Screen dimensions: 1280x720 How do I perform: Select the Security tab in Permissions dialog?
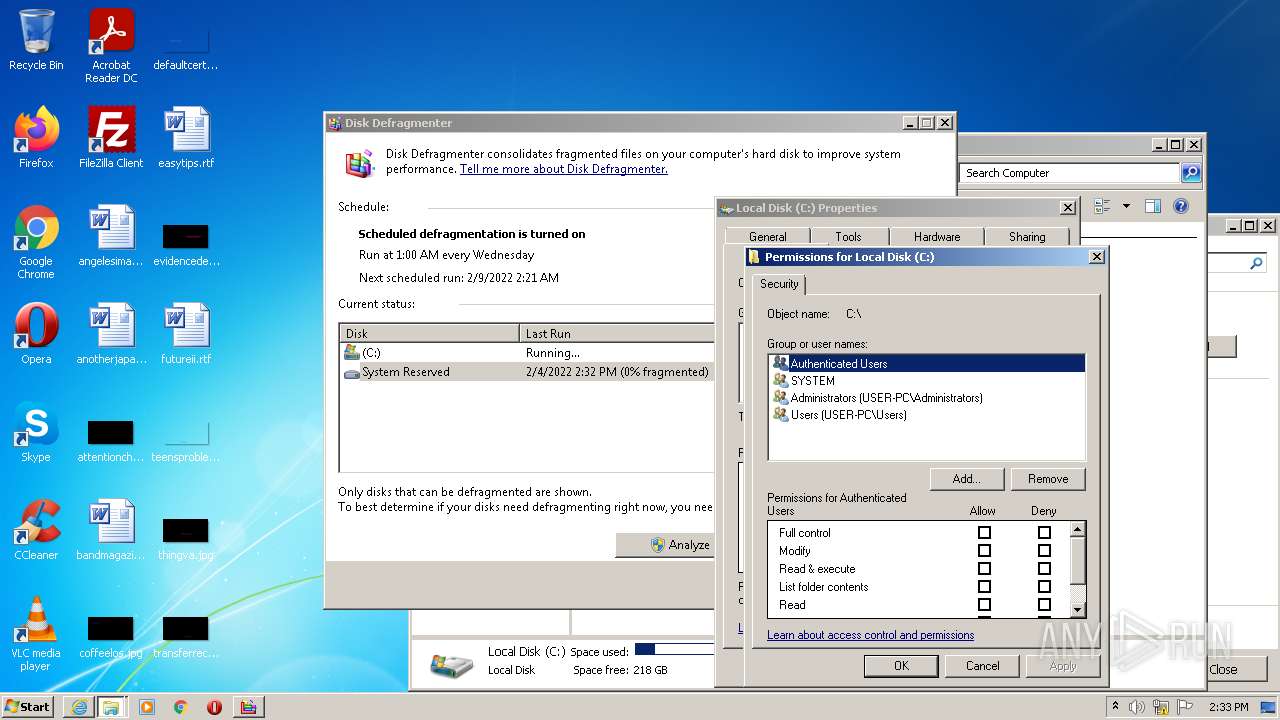point(779,284)
